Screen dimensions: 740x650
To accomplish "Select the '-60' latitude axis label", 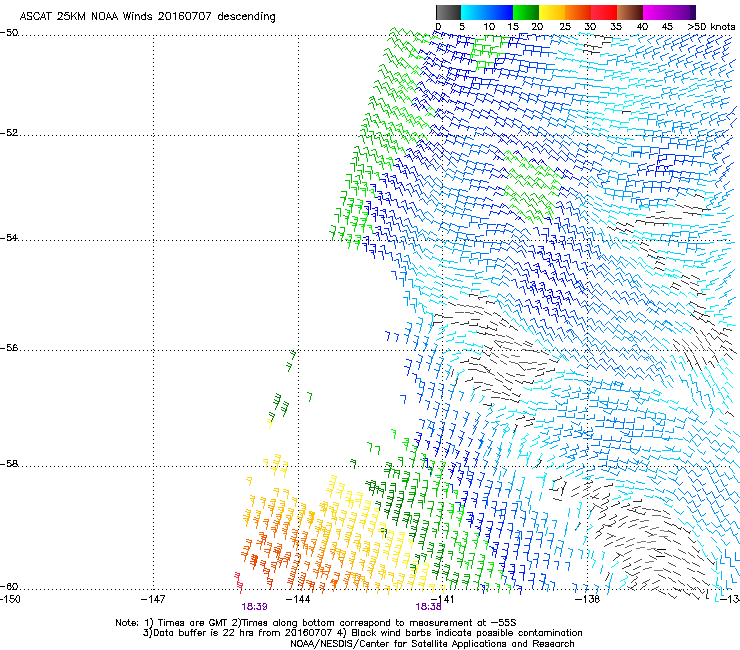I will 9,586.
